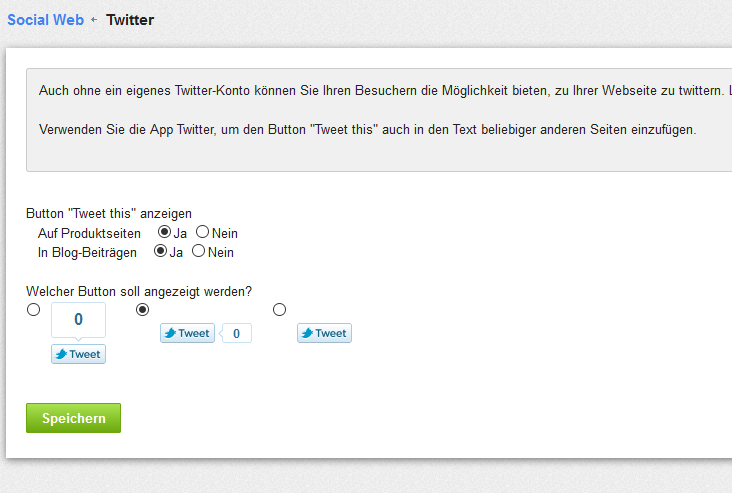This screenshot has width=732, height=493.
Task: Click the Auf Produktseiten label
Action: click(x=89, y=233)
